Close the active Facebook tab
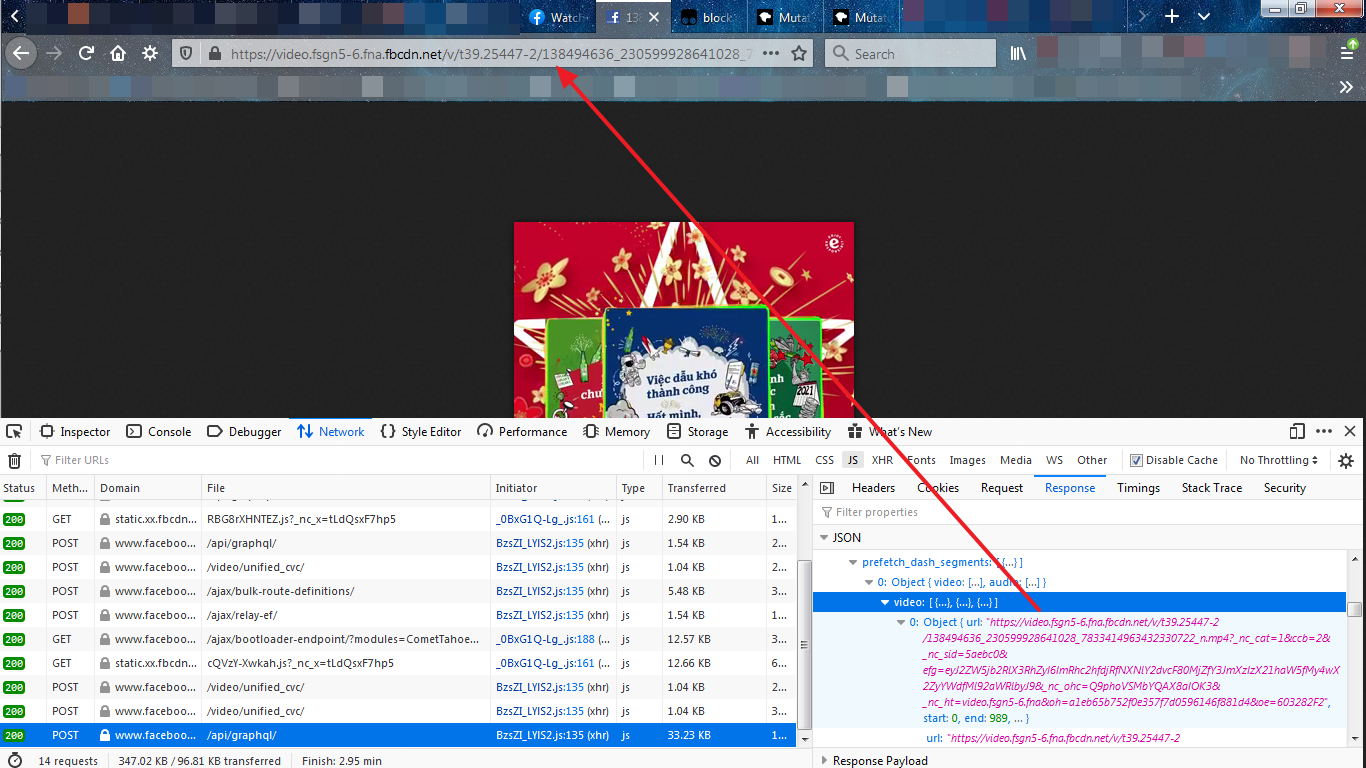 [x=655, y=17]
